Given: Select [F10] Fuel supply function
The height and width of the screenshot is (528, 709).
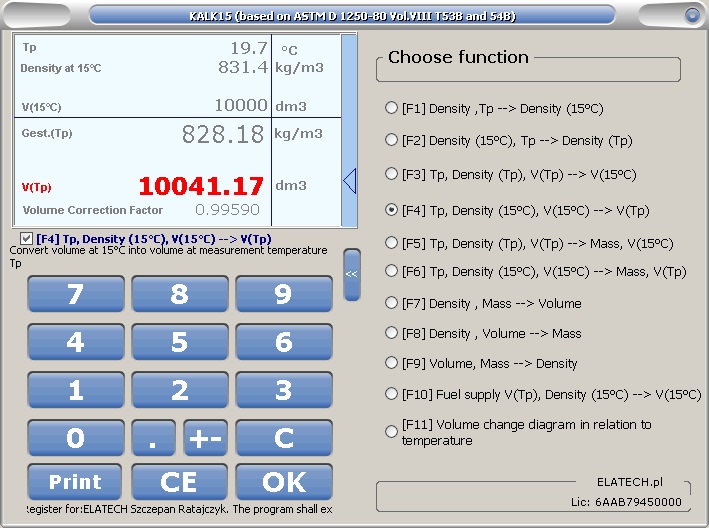Looking at the screenshot, I should 543,395.
